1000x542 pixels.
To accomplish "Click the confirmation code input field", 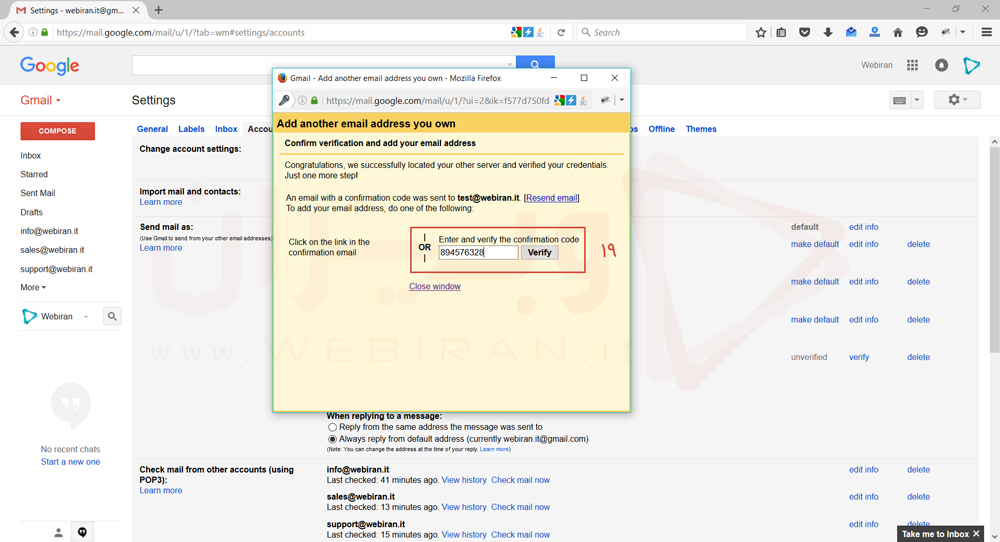I will [x=478, y=253].
